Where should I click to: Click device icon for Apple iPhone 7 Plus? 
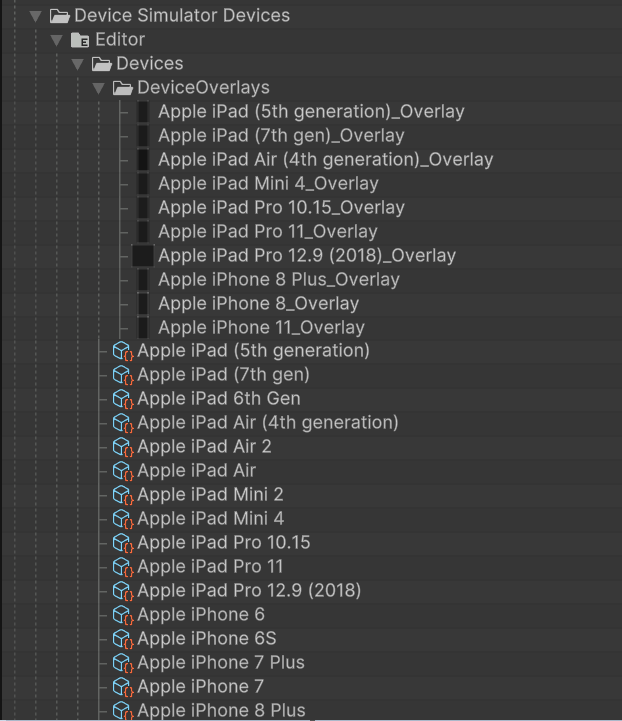click(123, 663)
